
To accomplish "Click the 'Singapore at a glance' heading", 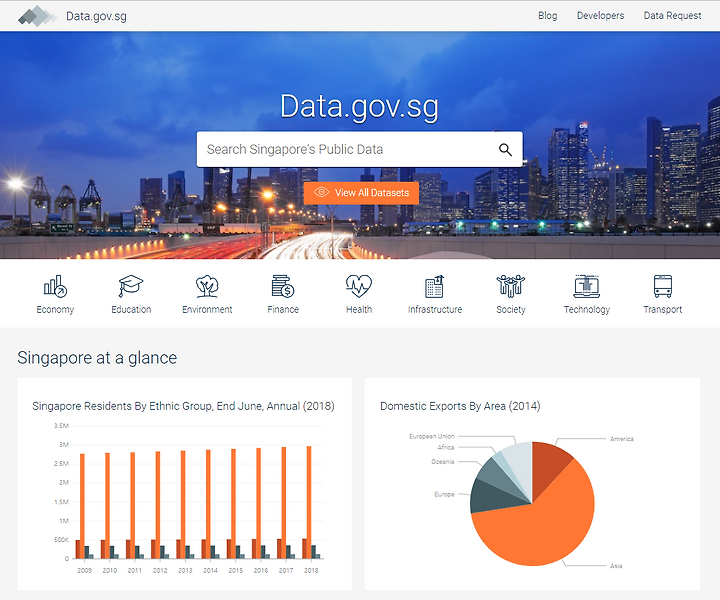I will [x=97, y=358].
